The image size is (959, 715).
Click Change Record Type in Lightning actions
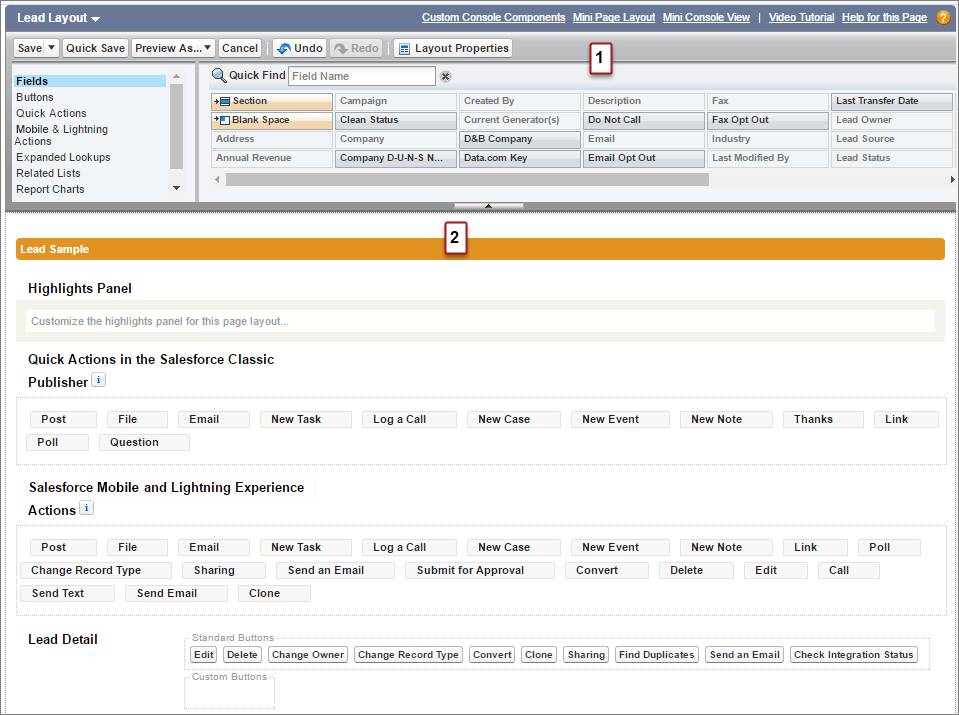pyautogui.click(x=96, y=570)
